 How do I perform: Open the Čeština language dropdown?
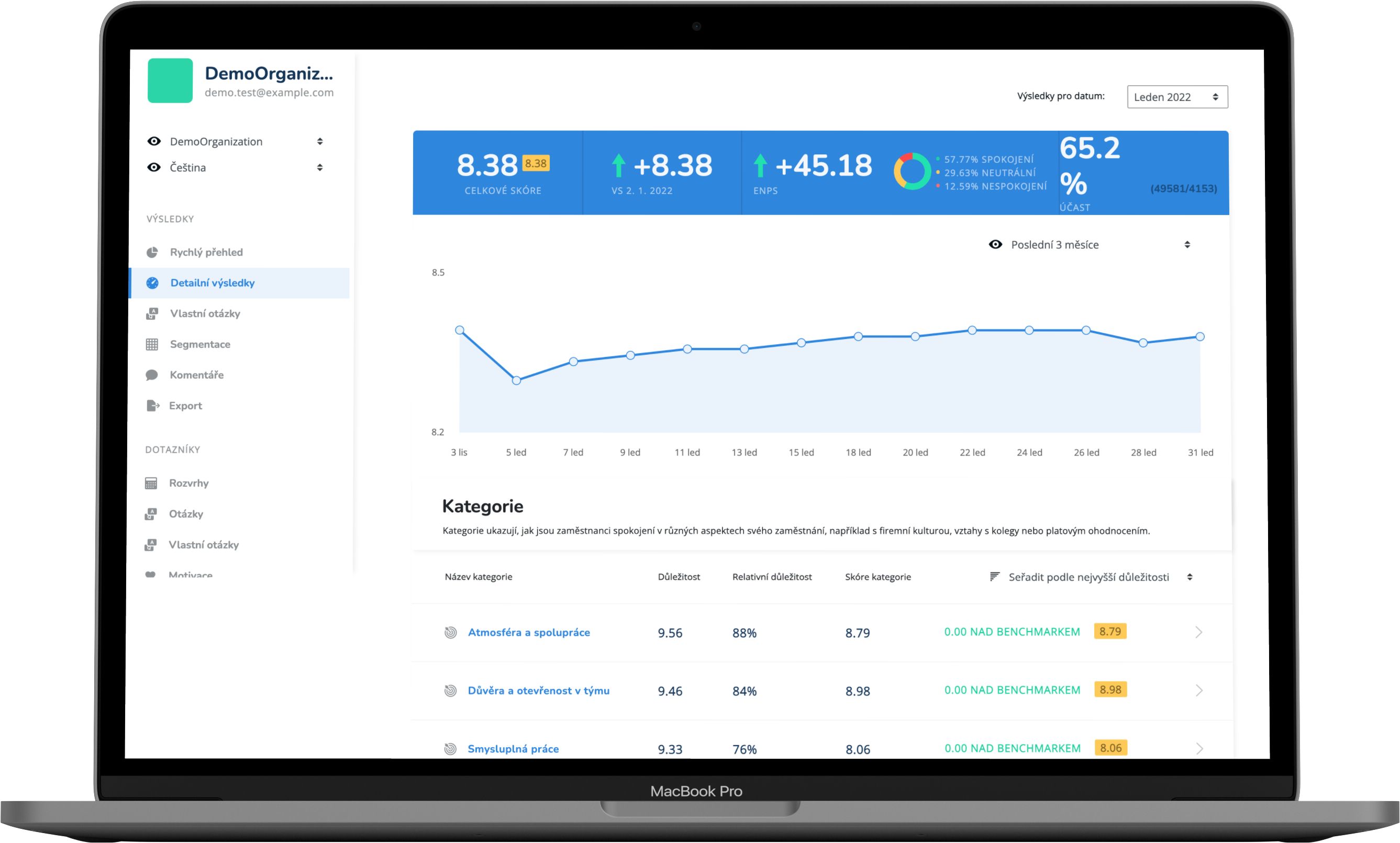(x=236, y=167)
